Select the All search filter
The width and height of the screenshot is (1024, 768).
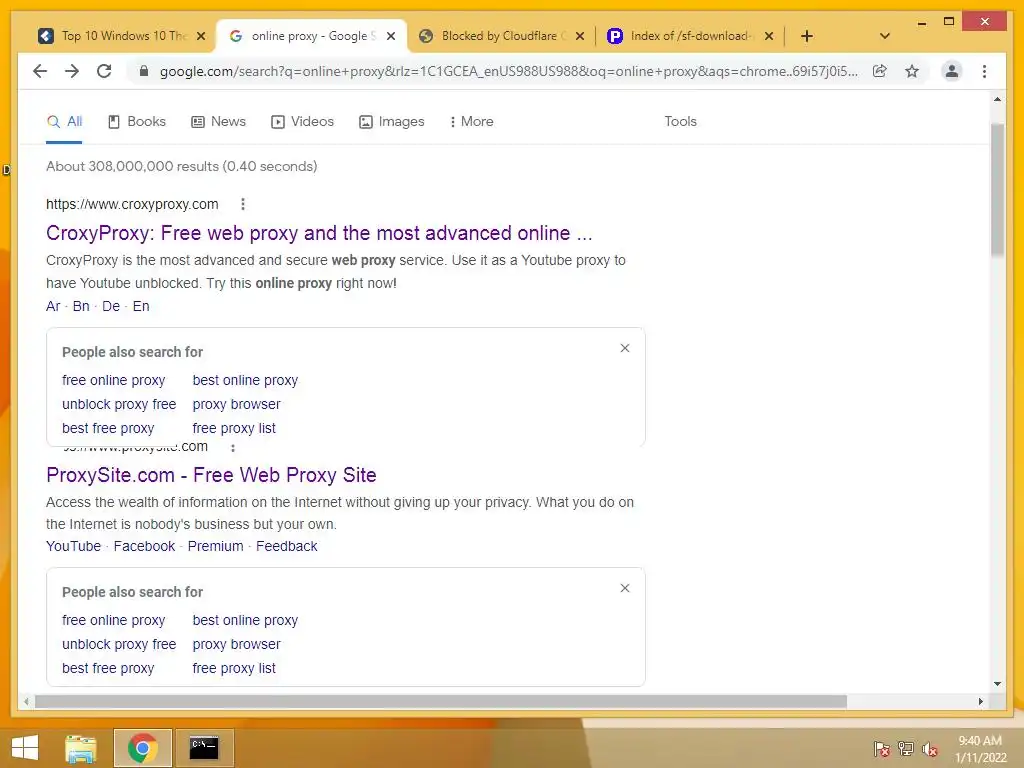[x=65, y=121]
